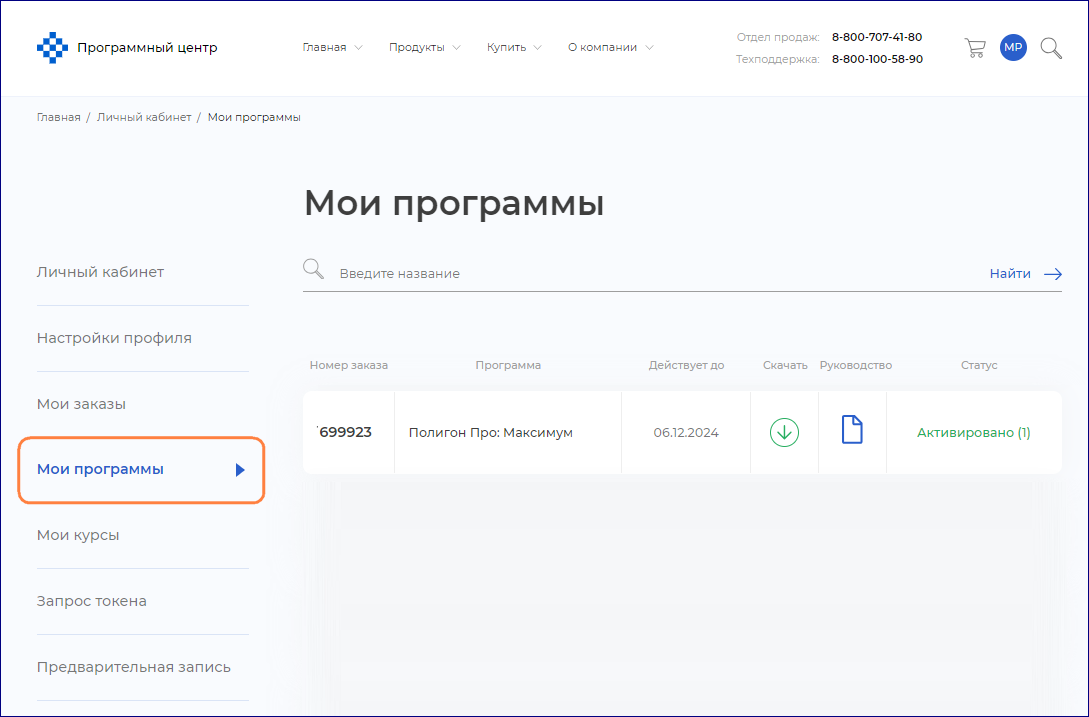Click the Найти search button
This screenshot has width=1089, height=717.
tap(1010, 274)
